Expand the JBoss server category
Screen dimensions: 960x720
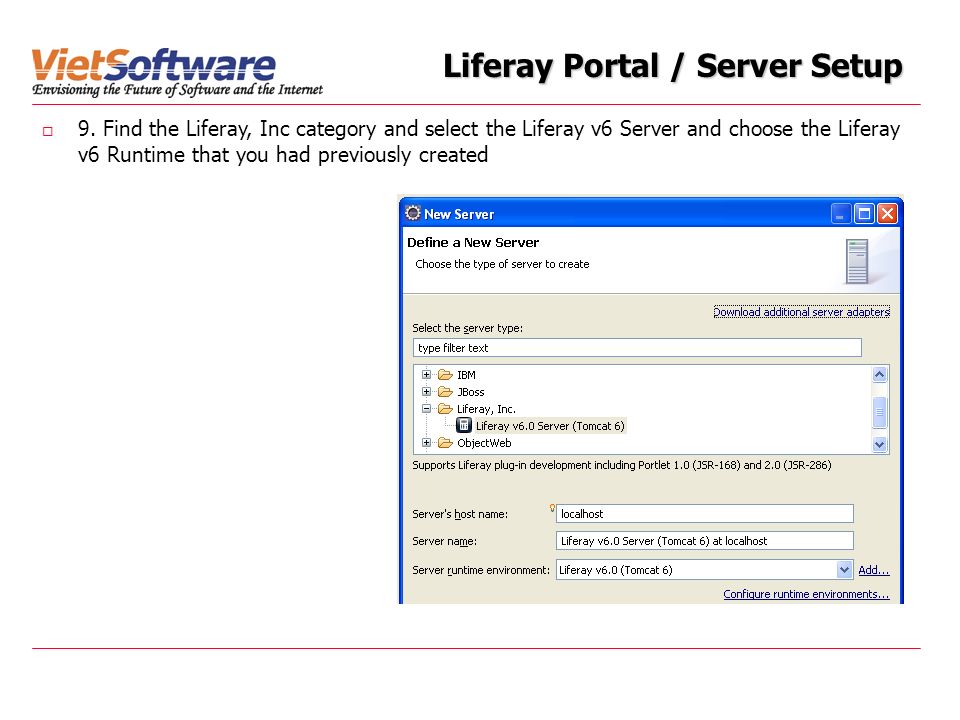(x=426, y=392)
